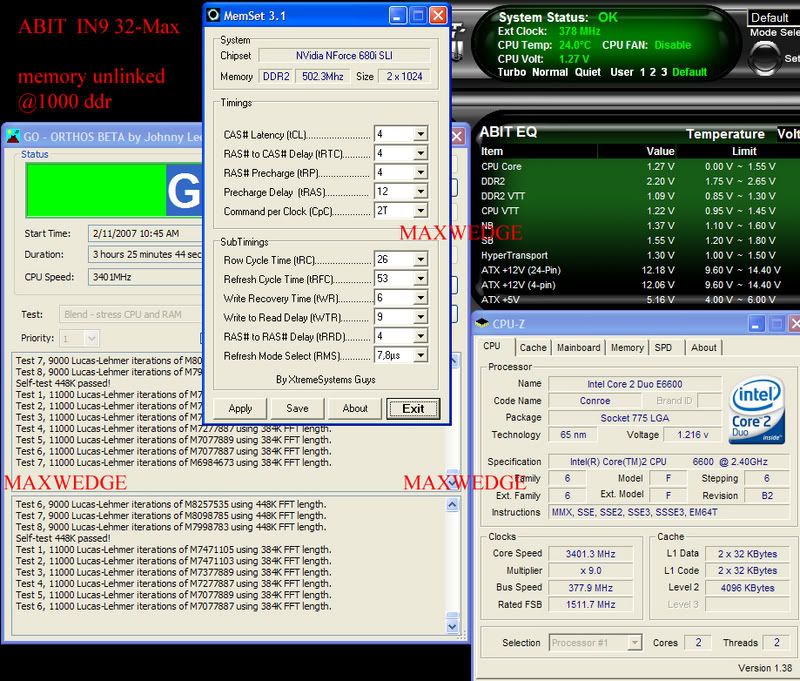Expand the Refresh Mode Select (RMS) dropdown

click(x=420, y=355)
